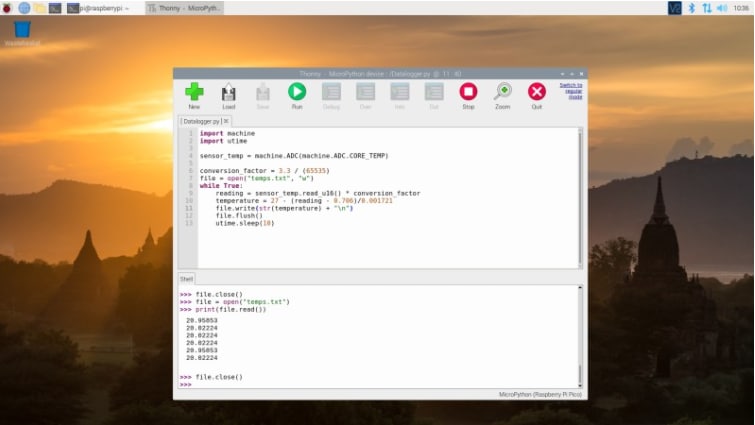Choose the Step Into tool
Screen dimensions: 755x425
coord(400,95)
